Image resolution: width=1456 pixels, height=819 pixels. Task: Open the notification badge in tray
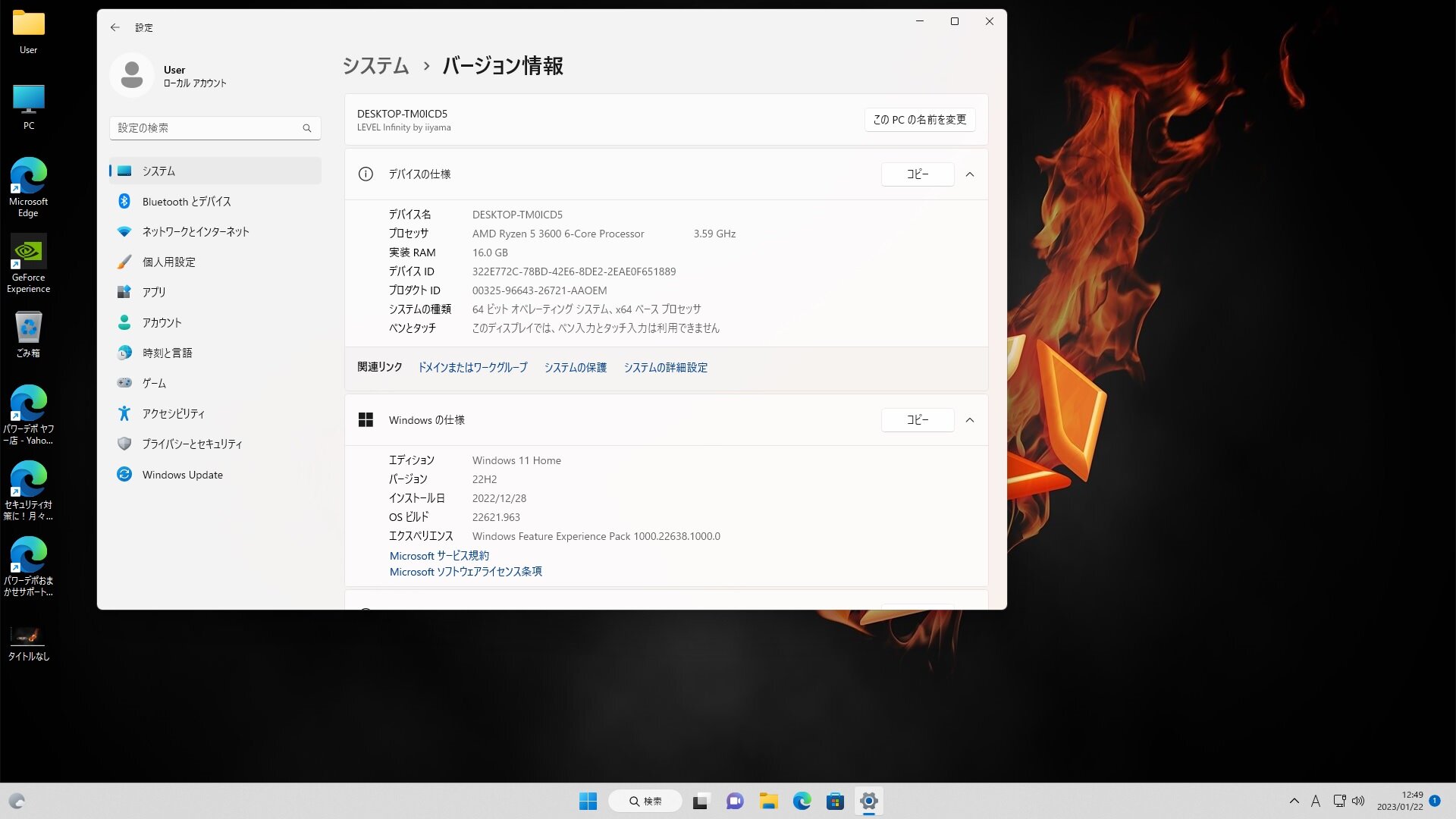1435,800
